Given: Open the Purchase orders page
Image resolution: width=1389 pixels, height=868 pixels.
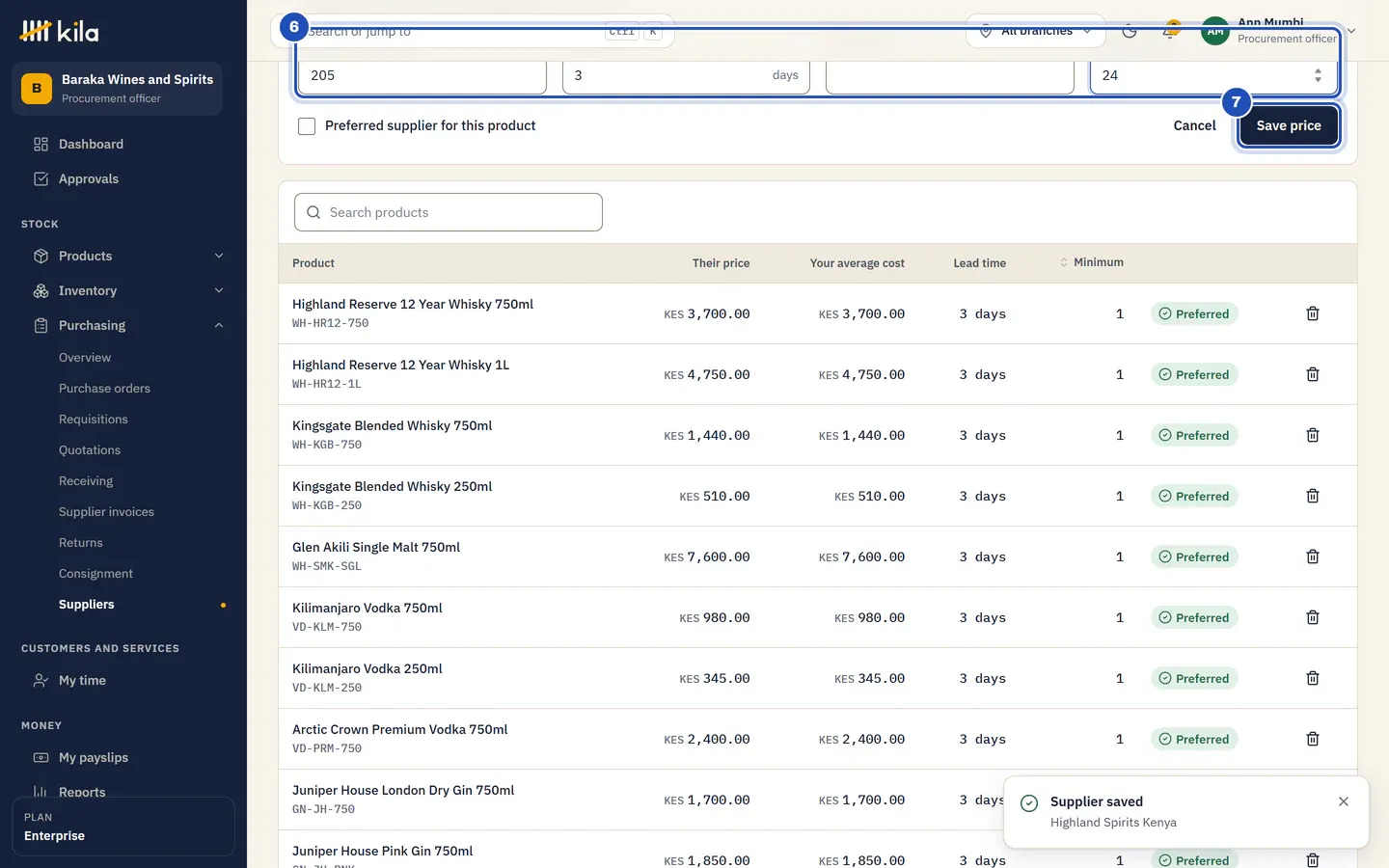Looking at the screenshot, I should [x=104, y=389].
